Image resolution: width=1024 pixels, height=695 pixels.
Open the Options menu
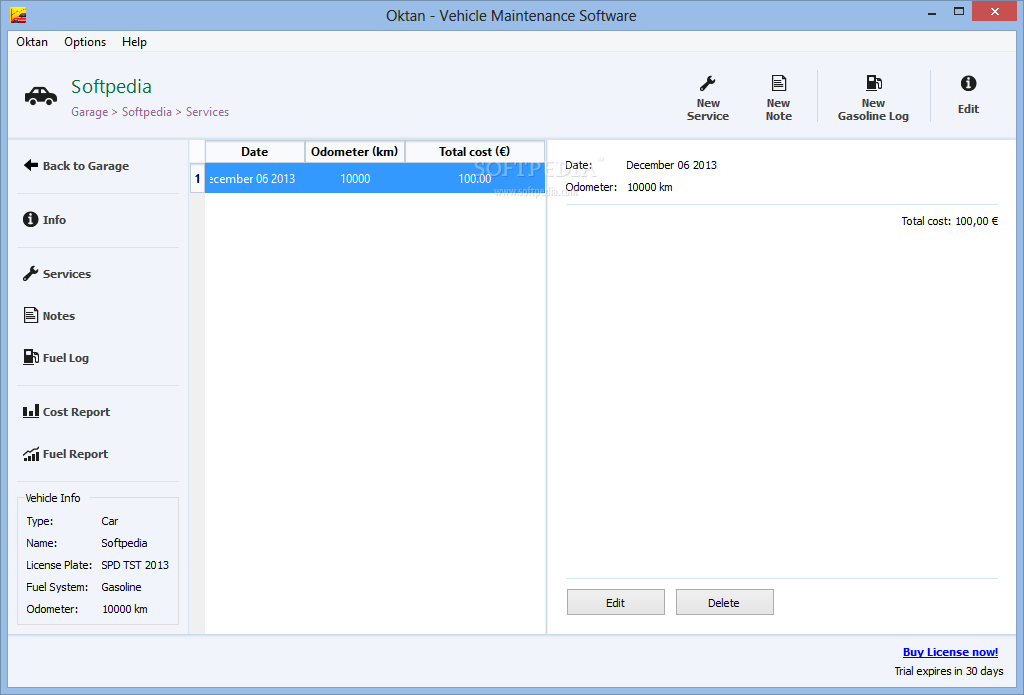(x=85, y=42)
